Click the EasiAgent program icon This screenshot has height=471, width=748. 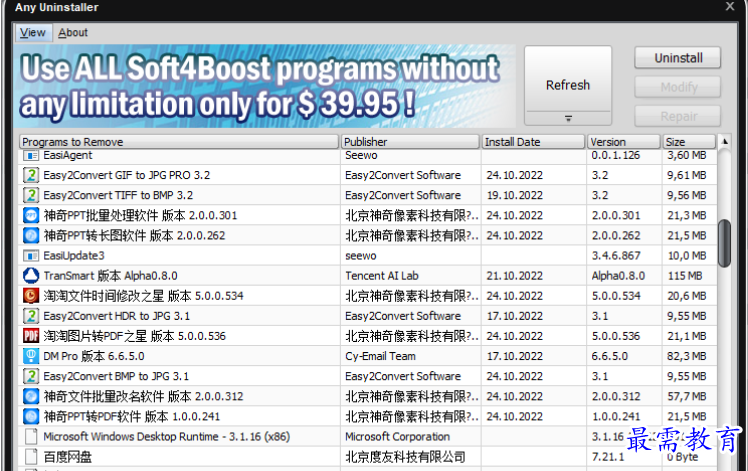[x=31, y=156]
